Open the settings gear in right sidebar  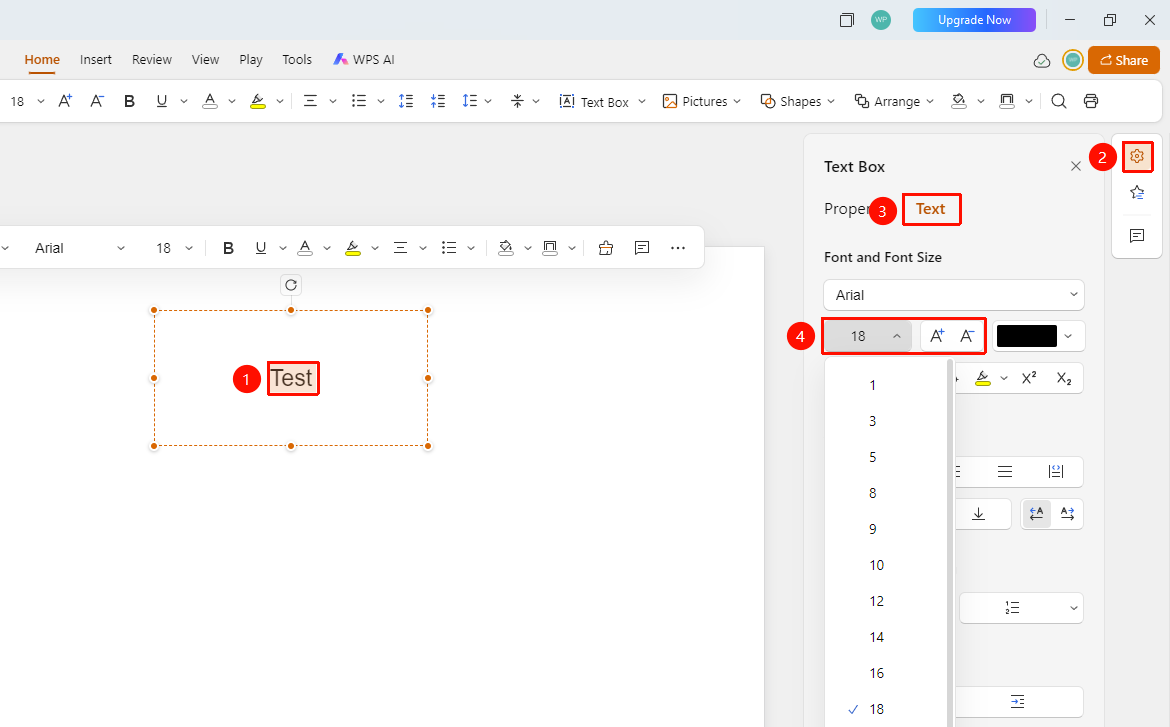click(x=1137, y=156)
